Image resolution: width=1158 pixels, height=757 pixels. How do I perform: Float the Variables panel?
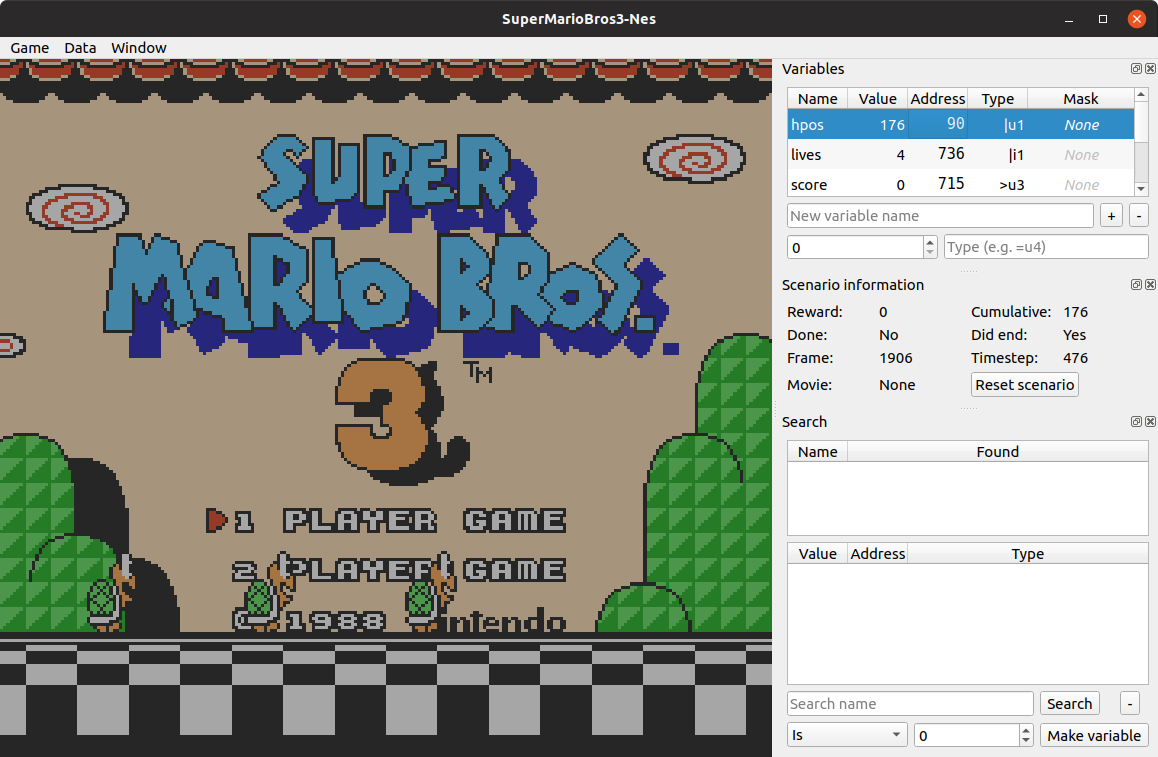(x=1136, y=69)
